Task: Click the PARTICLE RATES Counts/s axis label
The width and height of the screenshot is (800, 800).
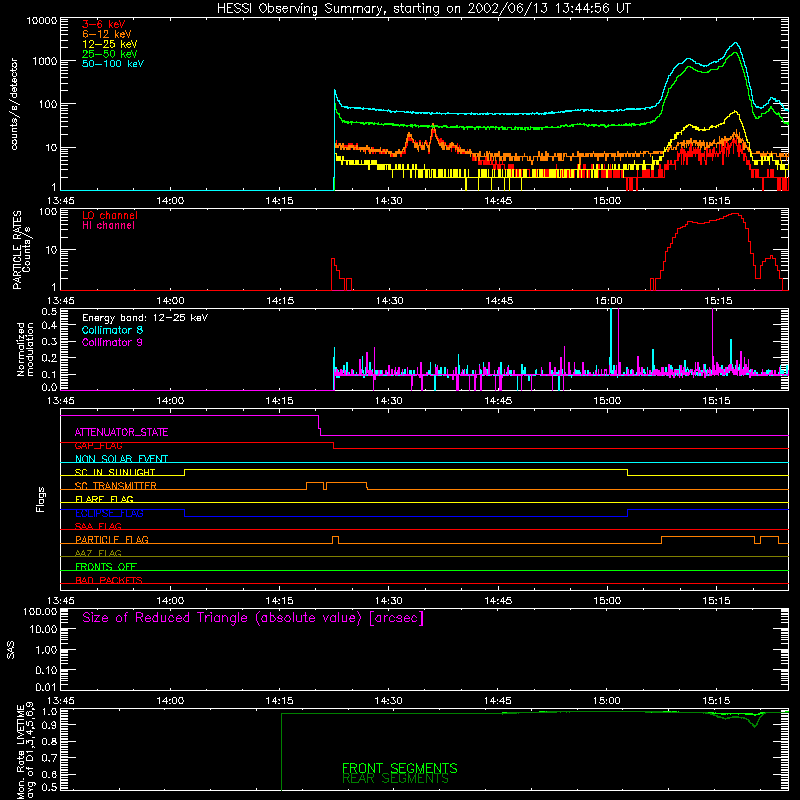Action: click(21, 250)
